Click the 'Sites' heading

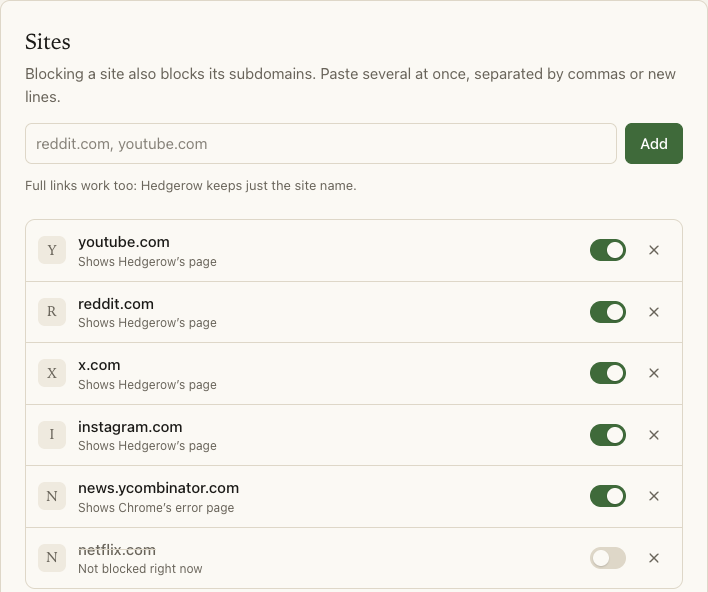click(x=48, y=42)
